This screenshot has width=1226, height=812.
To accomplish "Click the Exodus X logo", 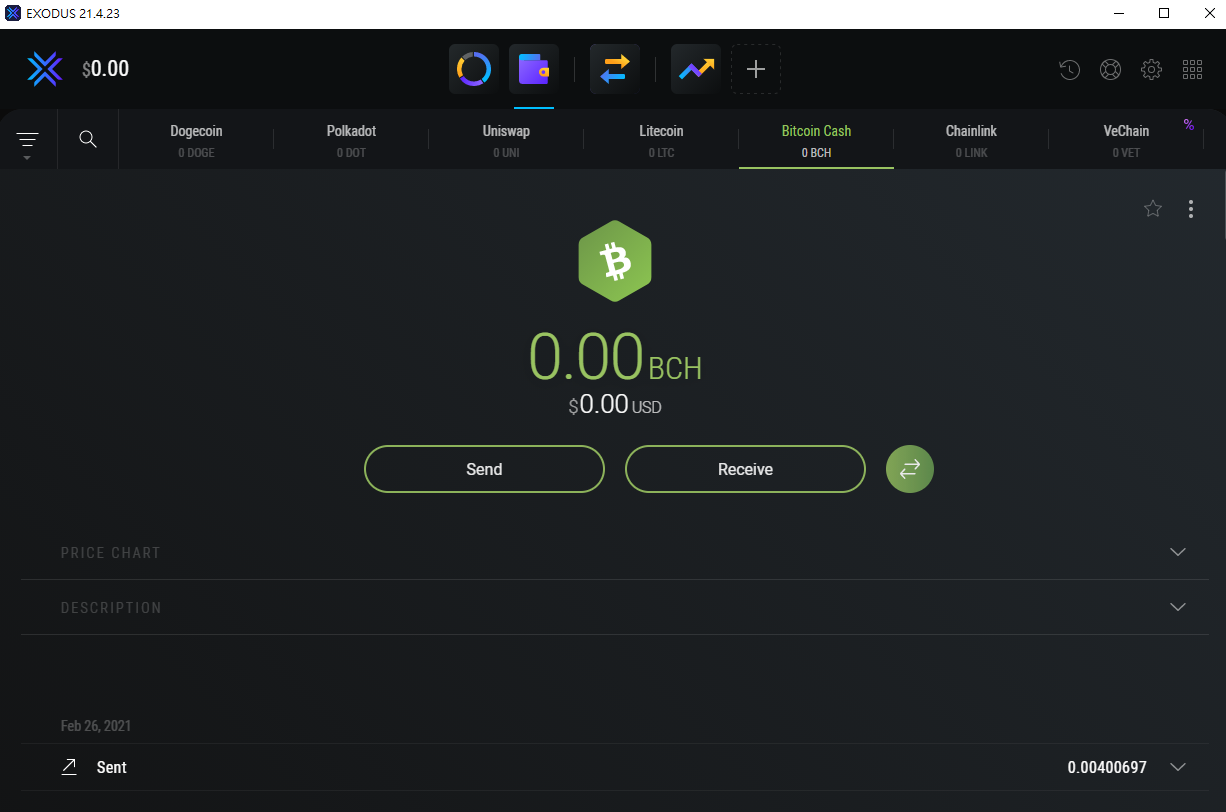I will [x=45, y=69].
